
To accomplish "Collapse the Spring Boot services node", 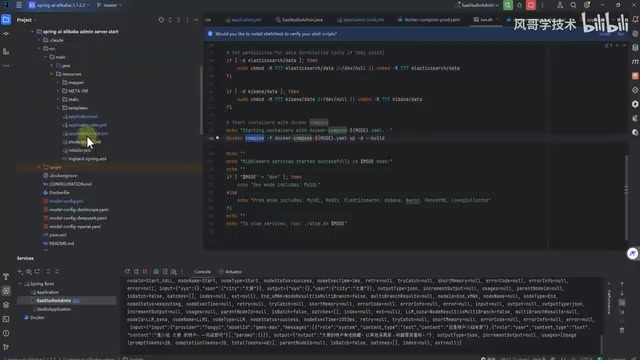I will point(20,284).
